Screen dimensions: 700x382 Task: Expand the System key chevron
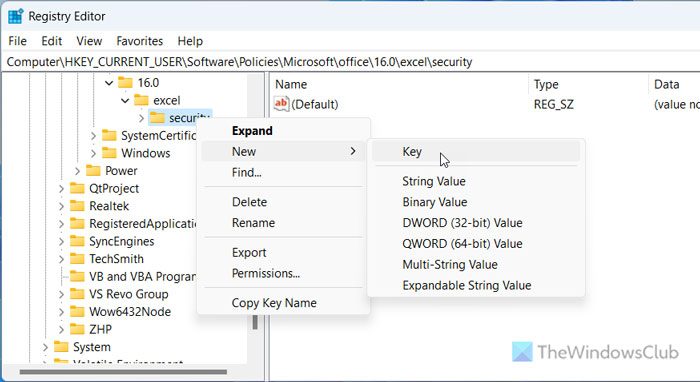(x=45, y=347)
